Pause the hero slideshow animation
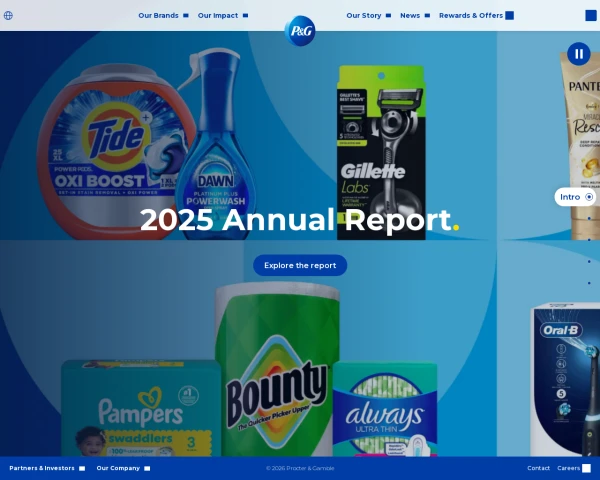 pyautogui.click(x=579, y=54)
